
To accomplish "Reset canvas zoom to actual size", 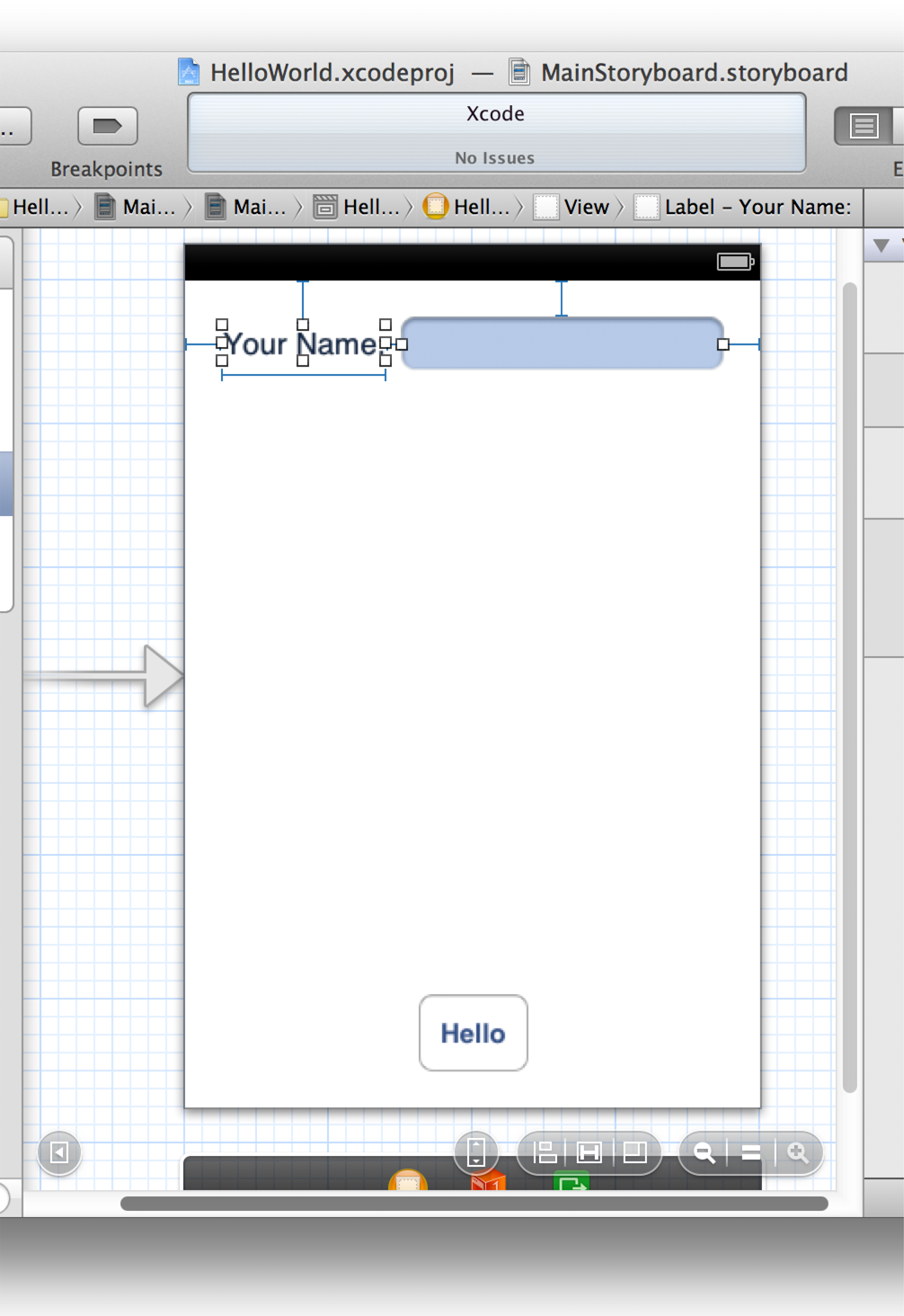I will tap(751, 1152).
